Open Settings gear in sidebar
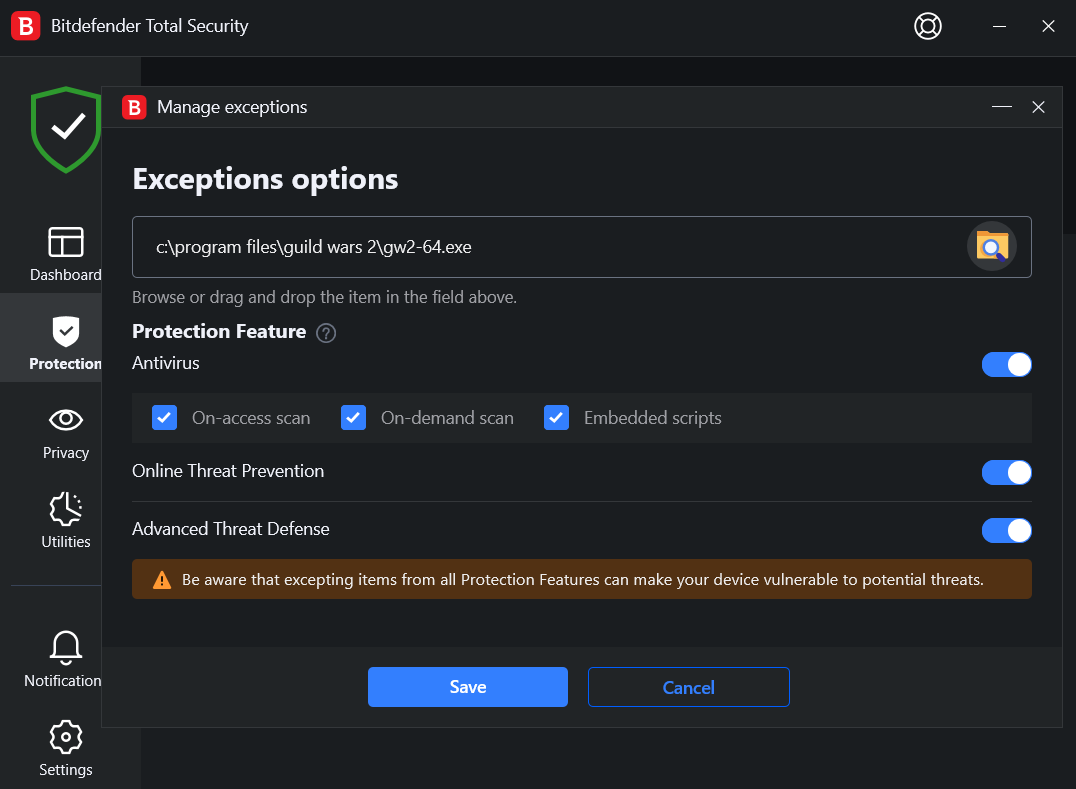Screen dimensions: 1076x789 [66, 749]
